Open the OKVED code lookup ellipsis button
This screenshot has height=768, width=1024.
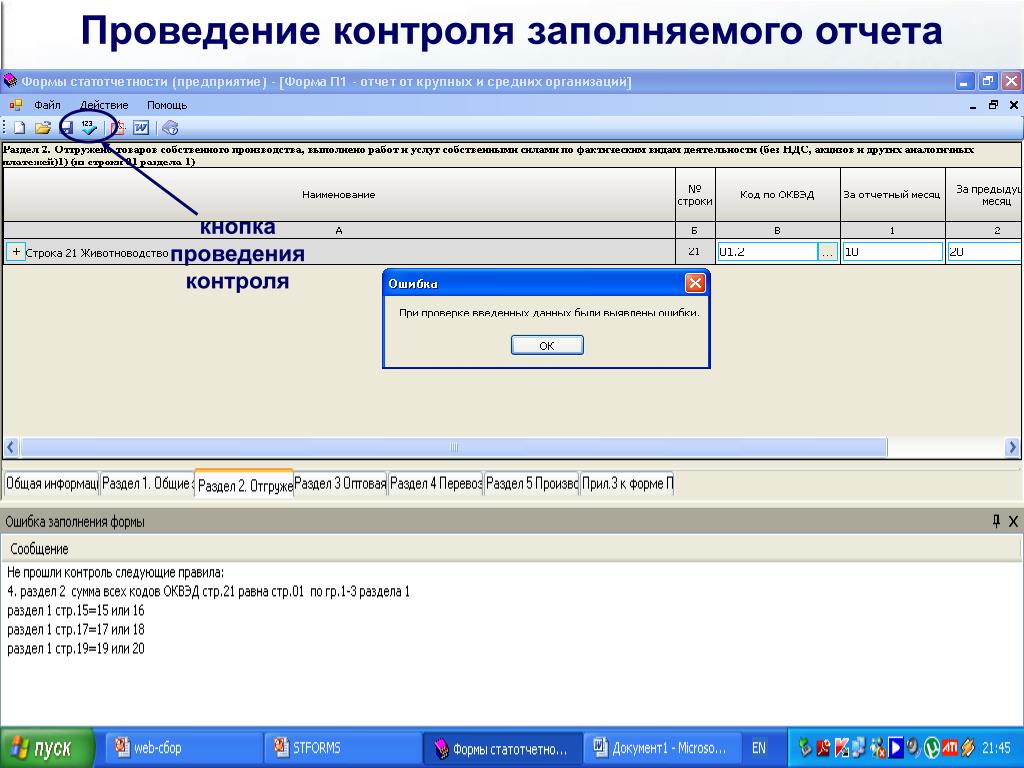tap(827, 252)
